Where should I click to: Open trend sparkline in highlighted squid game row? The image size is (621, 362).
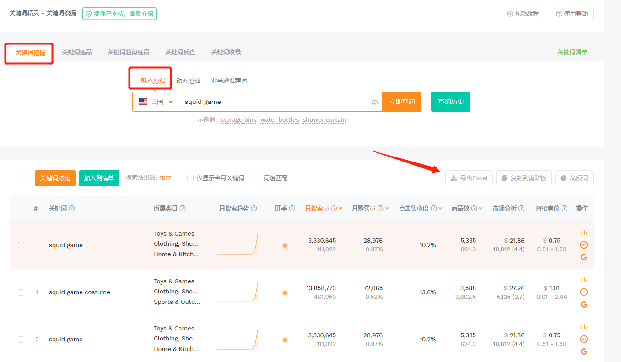[238, 245]
